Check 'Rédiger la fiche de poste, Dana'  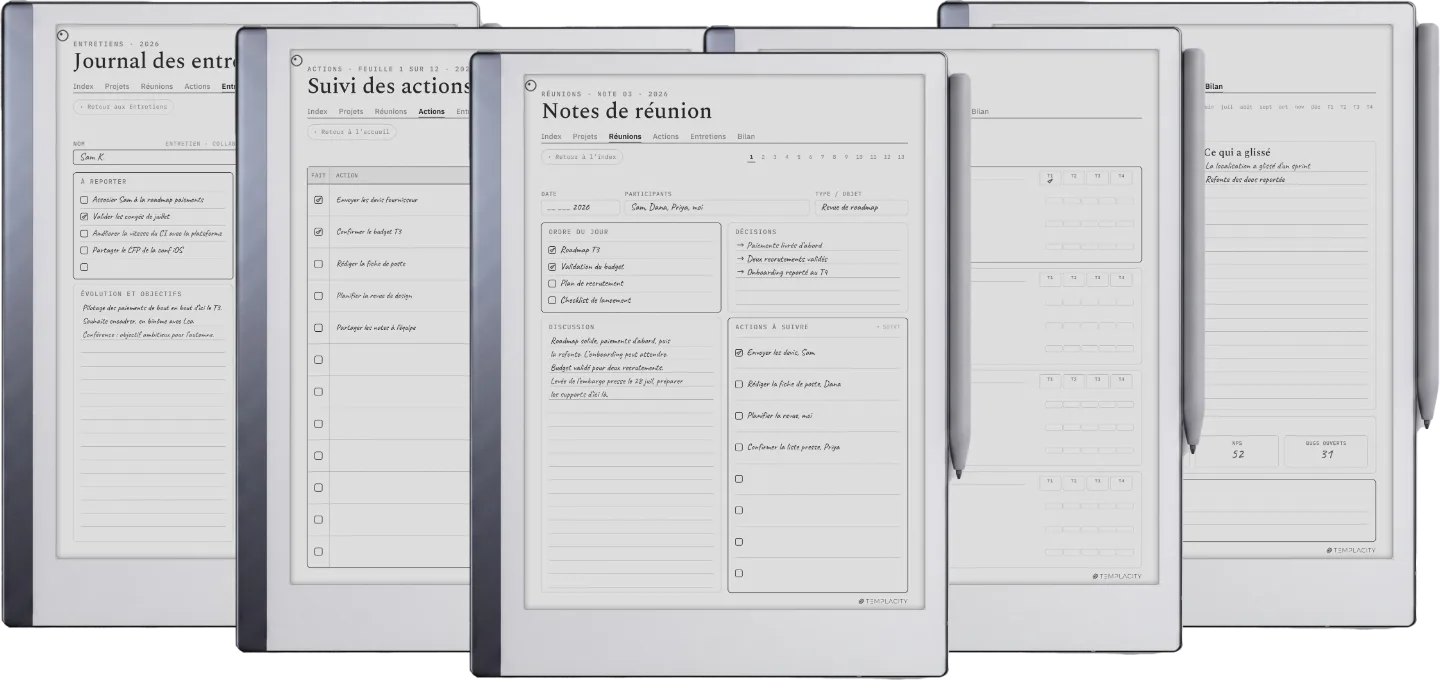coord(739,384)
